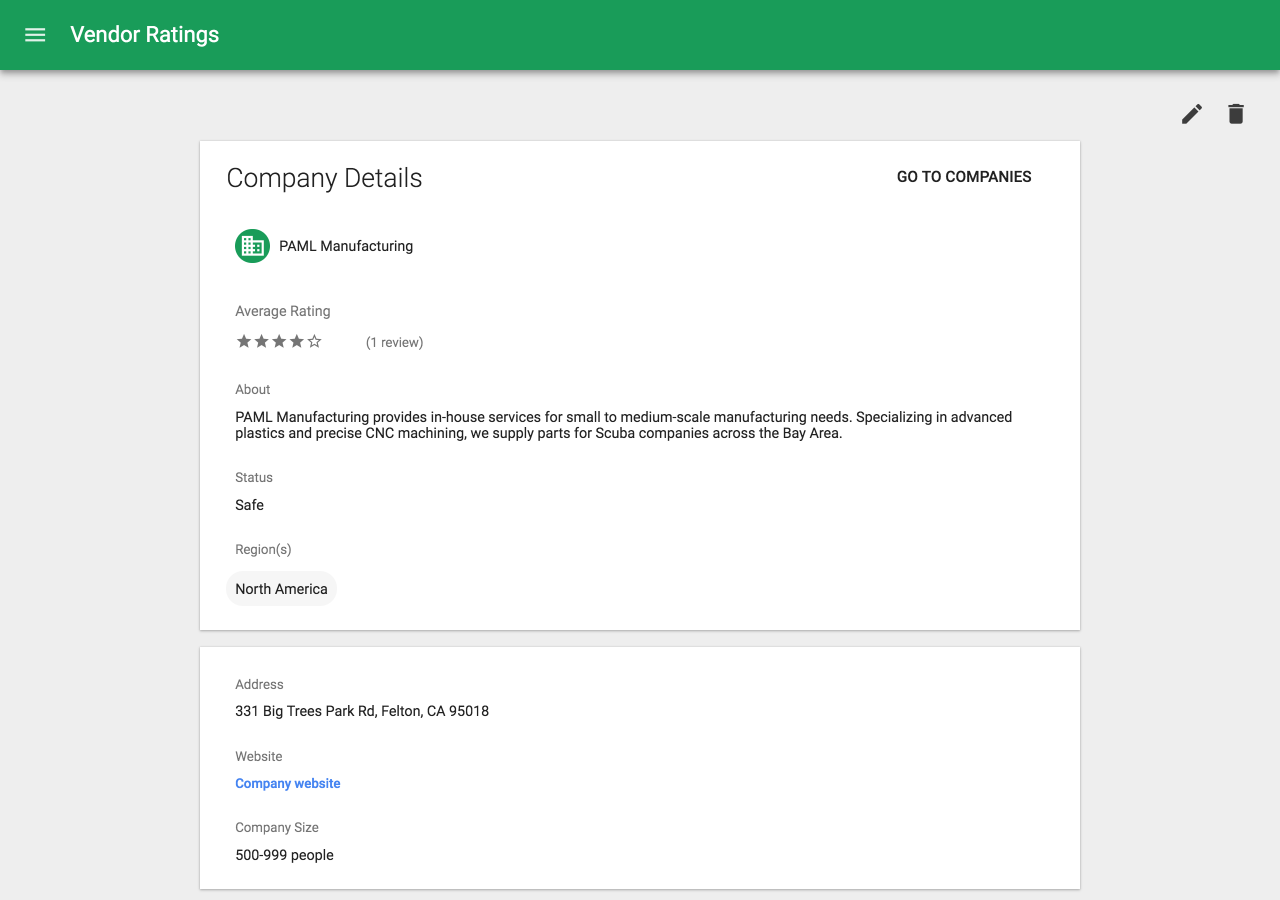Open the Company website link
Viewport: 1280px width, 900px height.
(x=288, y=784)
